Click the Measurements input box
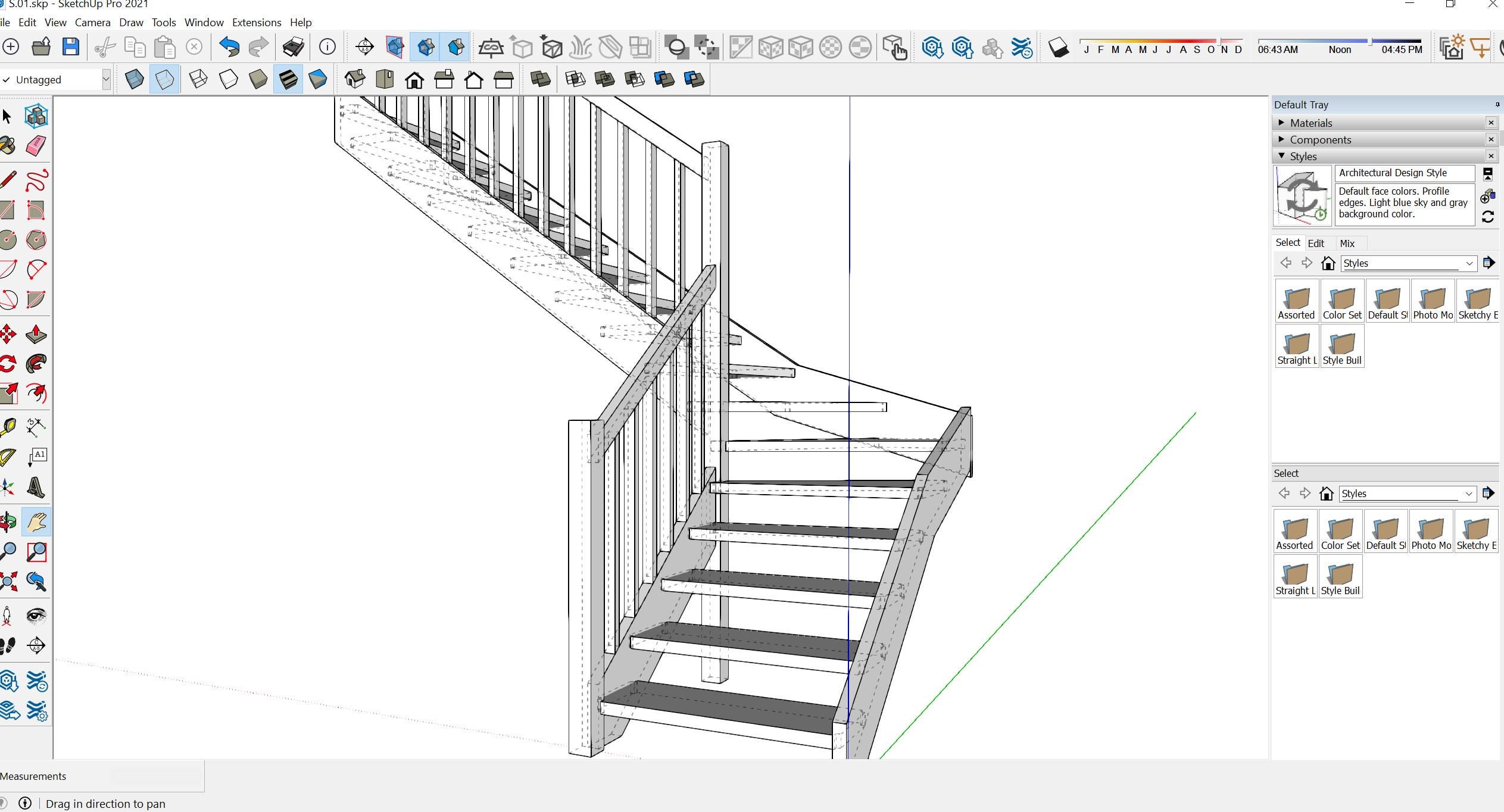The height and width of the screenshot is (812, 1504). tap(157, 776)
